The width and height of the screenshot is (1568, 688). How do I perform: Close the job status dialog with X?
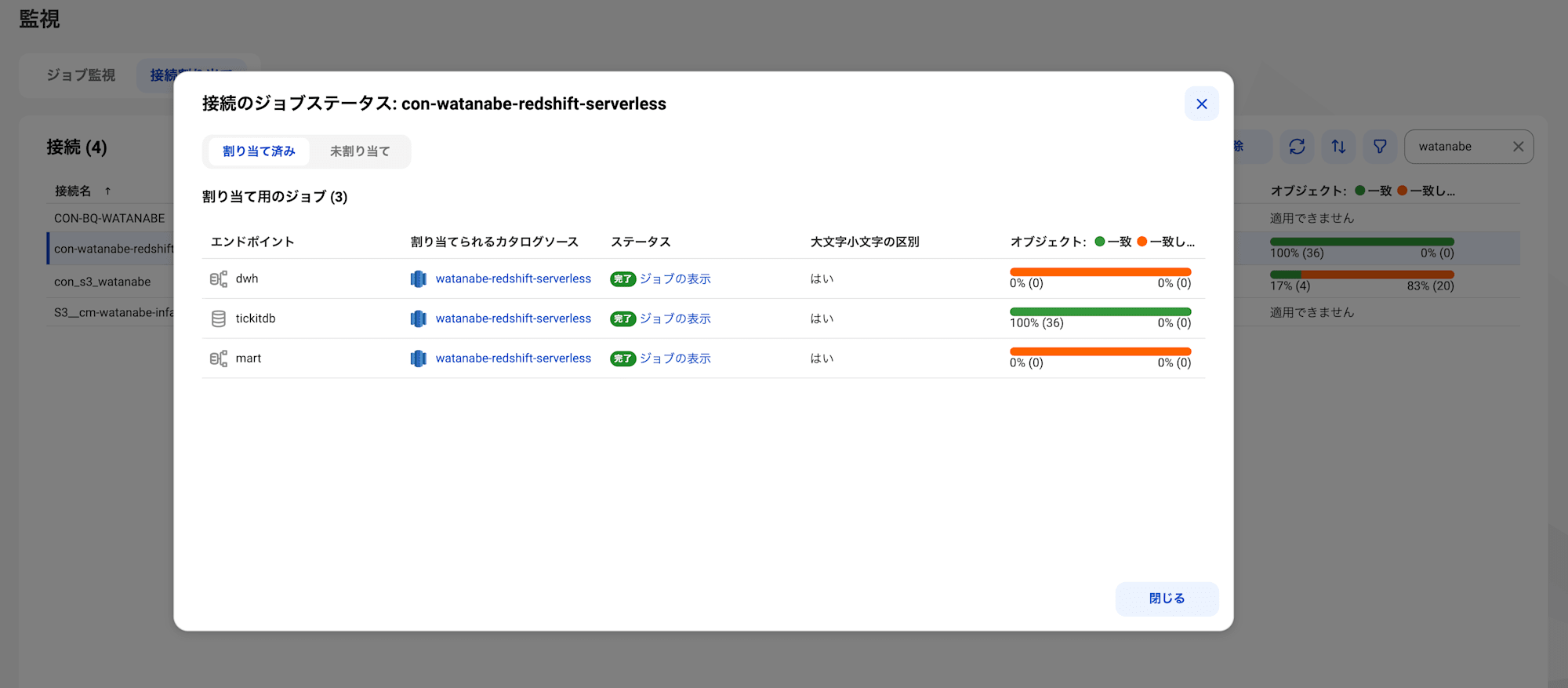click(x=1201, y=104)
